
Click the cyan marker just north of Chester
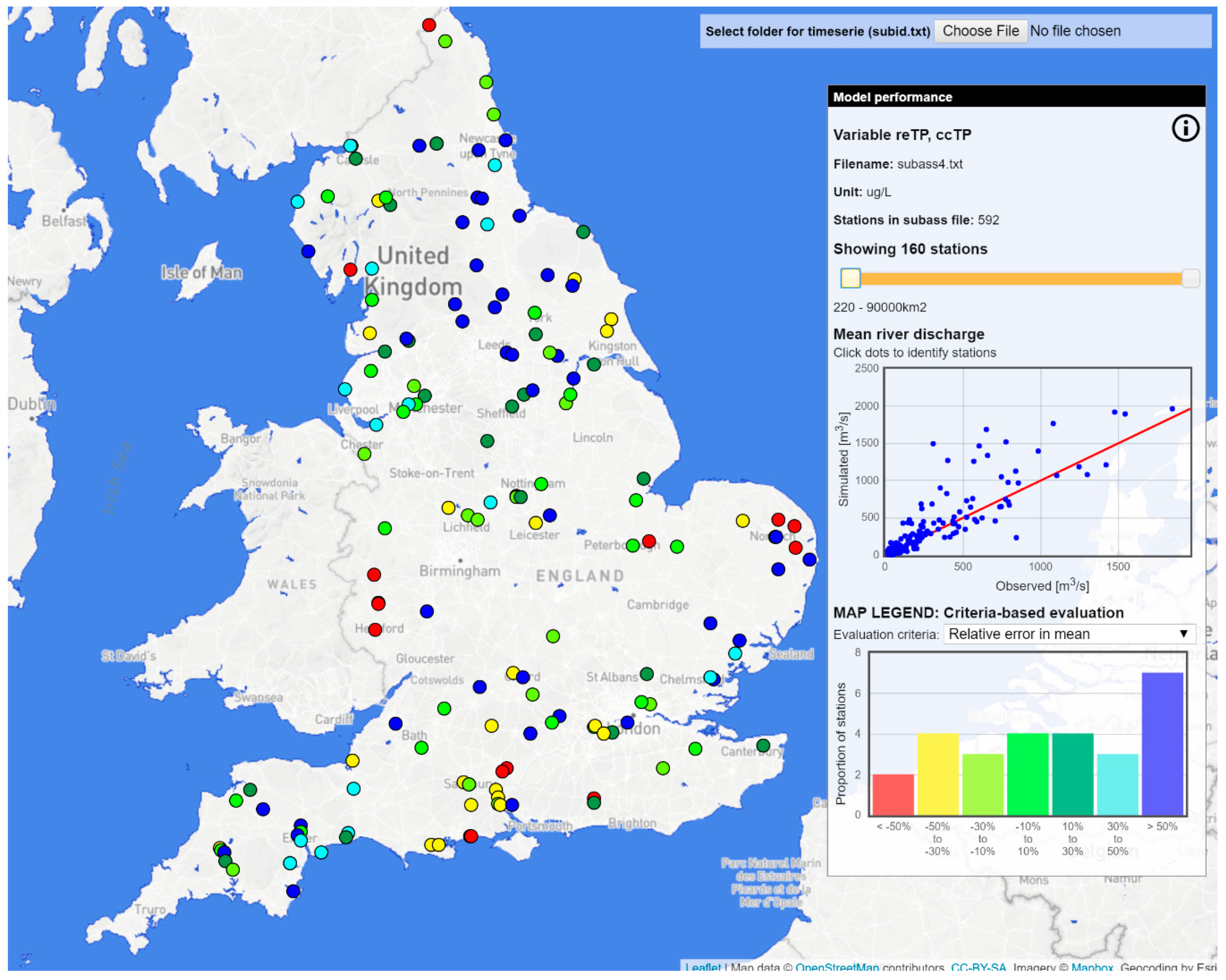click(376, 425)
